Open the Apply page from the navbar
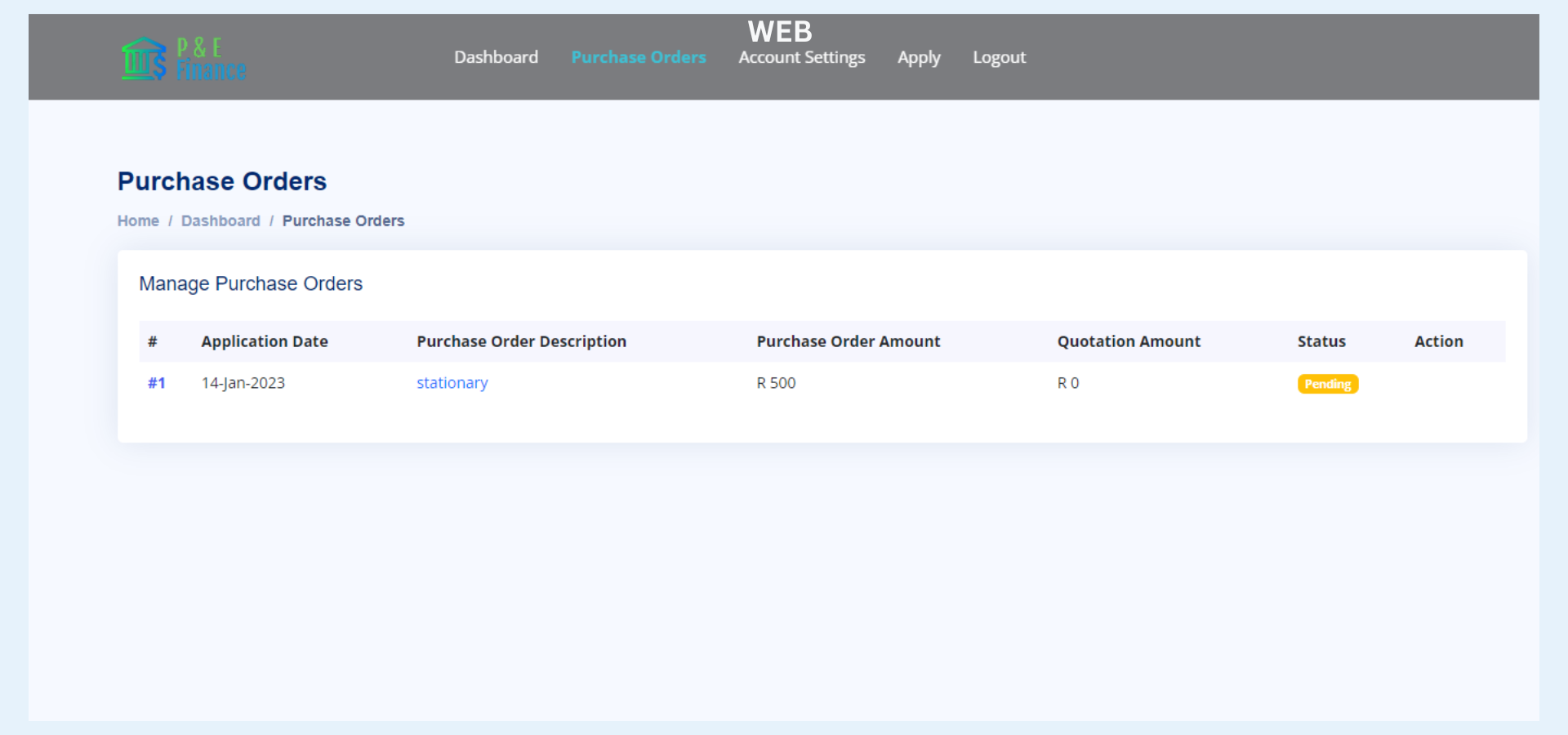This screenshot has width=1568, height=735. [x=919, y=57]
